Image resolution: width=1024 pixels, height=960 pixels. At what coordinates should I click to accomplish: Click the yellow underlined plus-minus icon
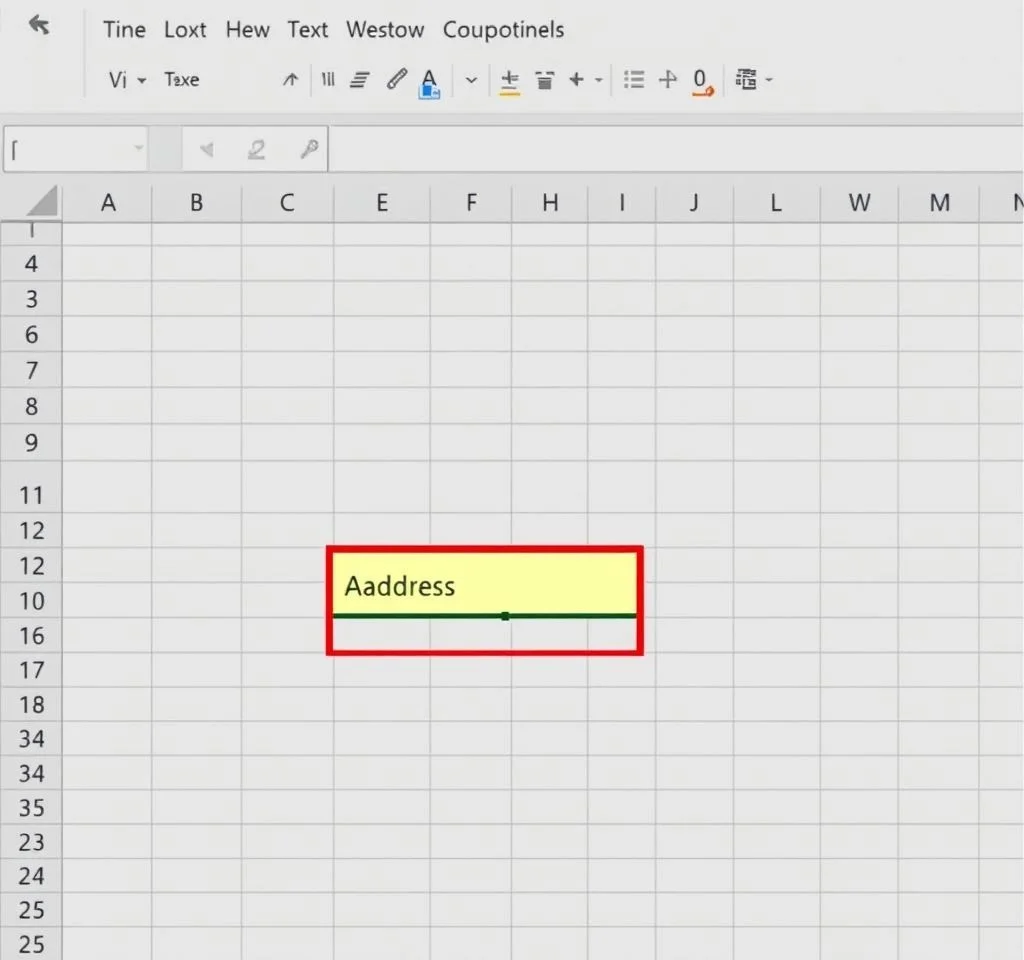[x=509, y=81]
